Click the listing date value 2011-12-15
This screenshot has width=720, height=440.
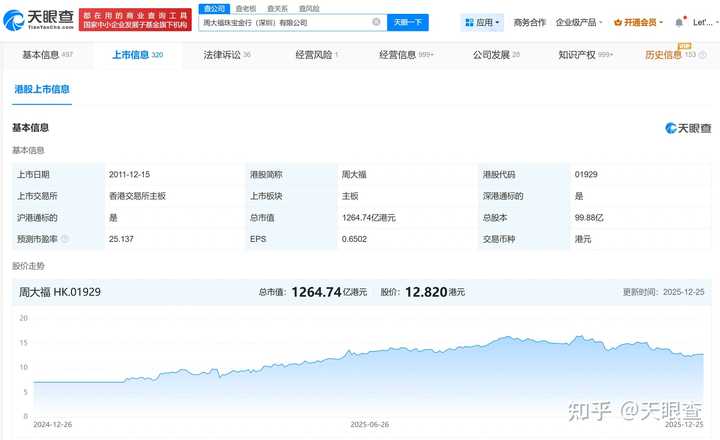pyautogui.click(x=129, y=175)
